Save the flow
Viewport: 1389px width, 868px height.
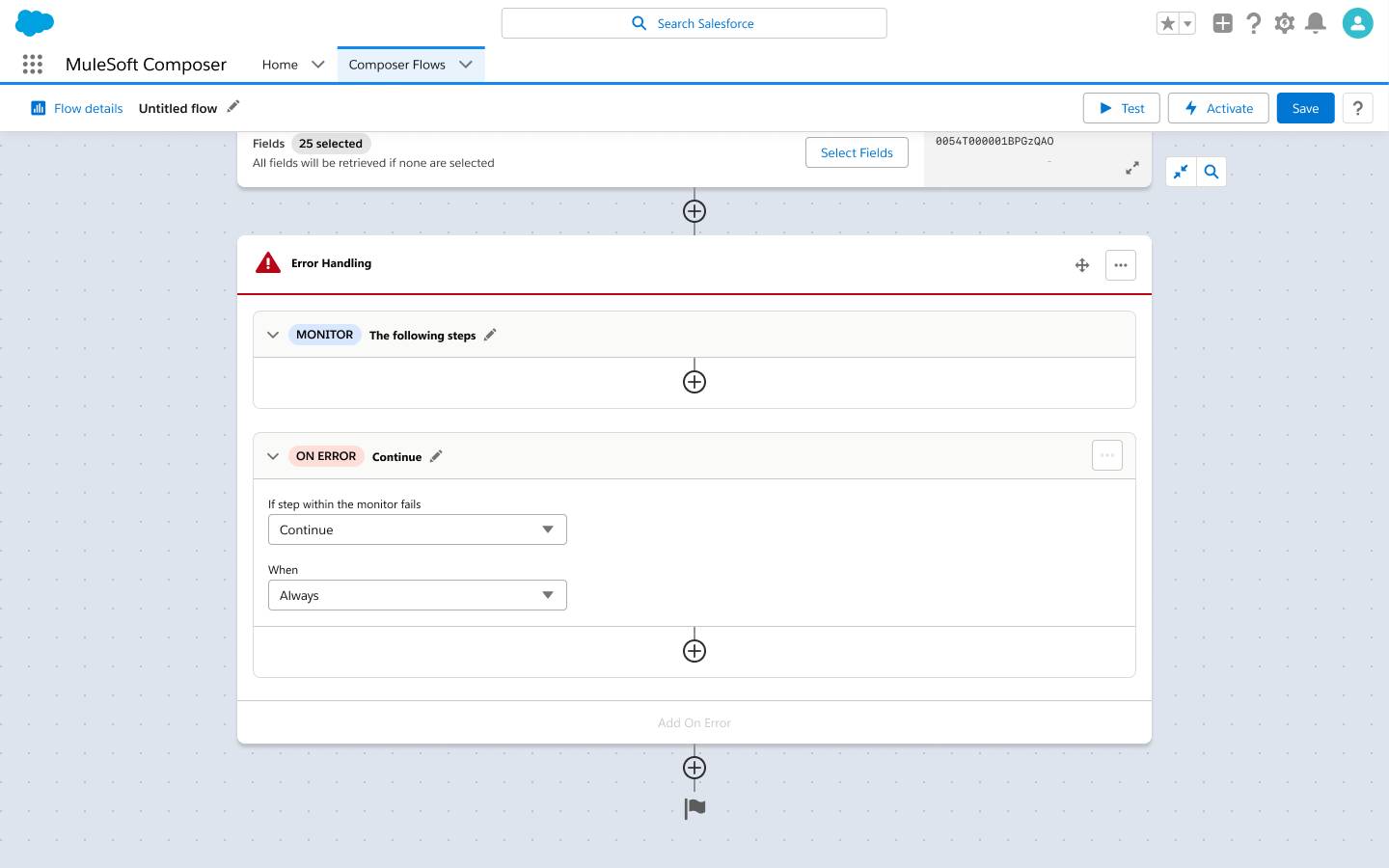click(1305, 108)
